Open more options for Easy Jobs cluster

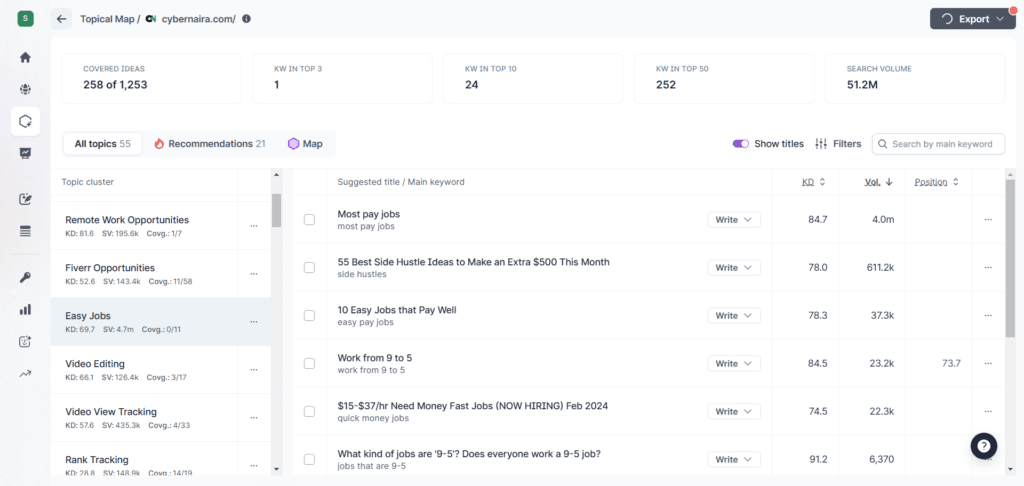tap(254, 322)
